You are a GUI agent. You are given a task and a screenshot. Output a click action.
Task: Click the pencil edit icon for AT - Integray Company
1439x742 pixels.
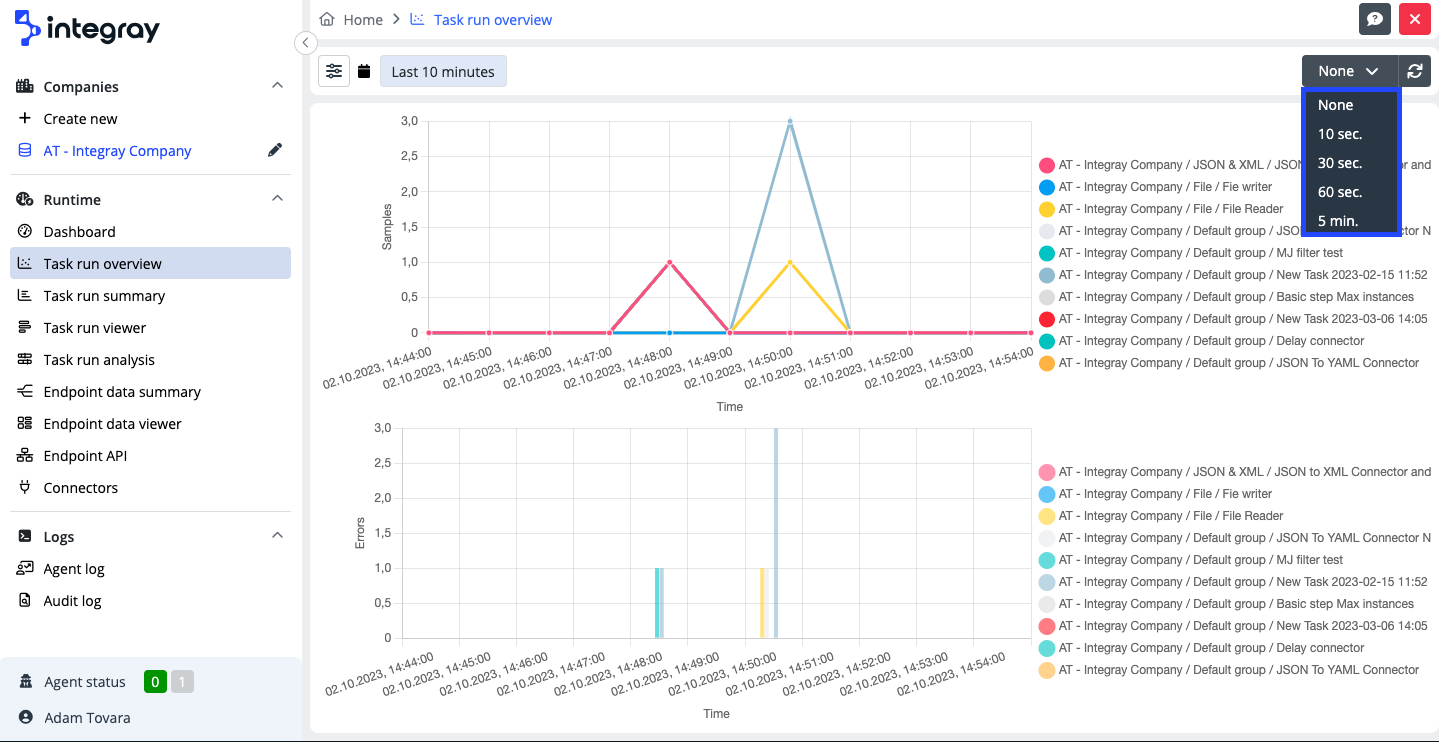[275, 151]
